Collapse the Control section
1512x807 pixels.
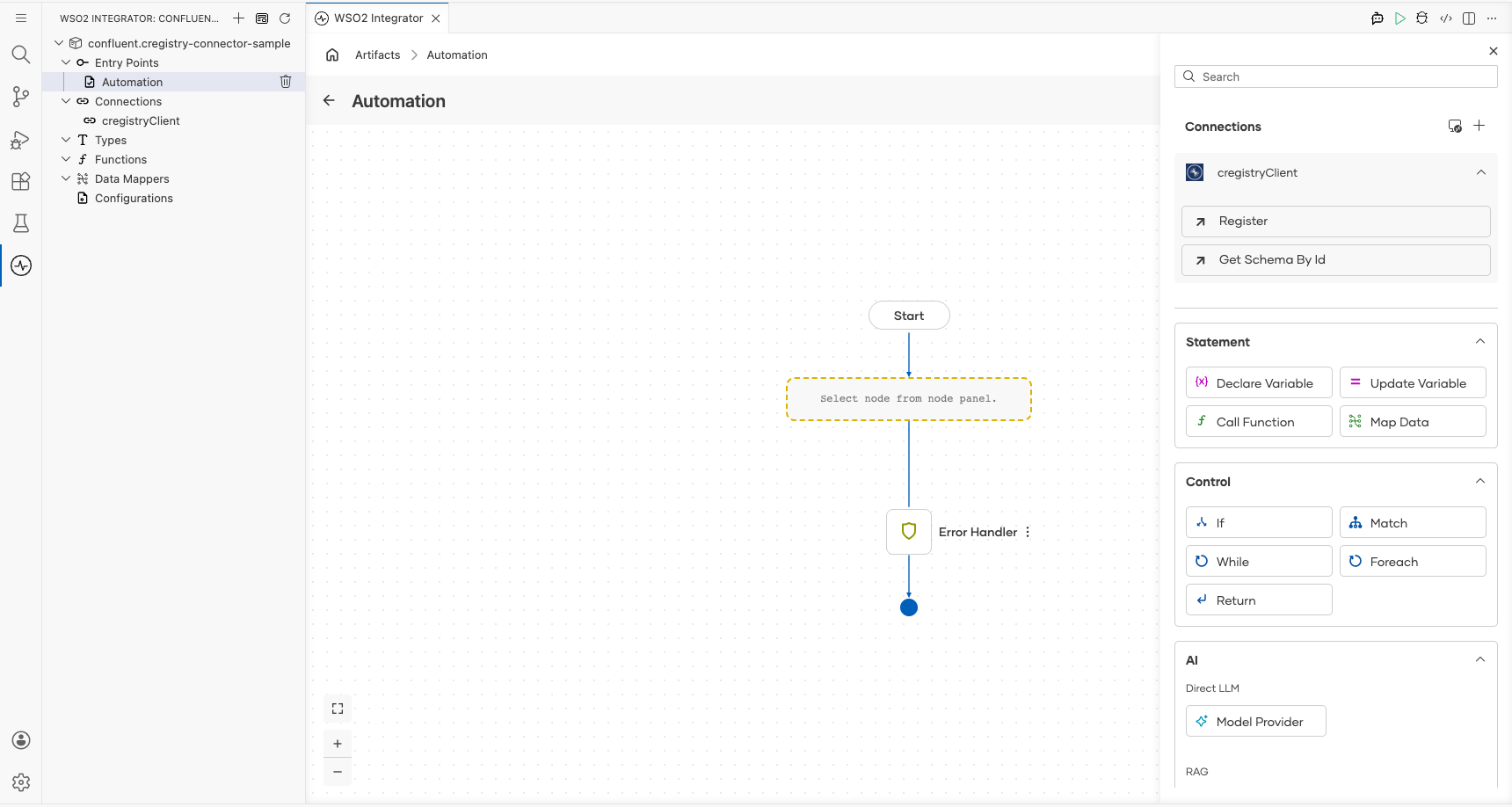(x=1480, y=481)
